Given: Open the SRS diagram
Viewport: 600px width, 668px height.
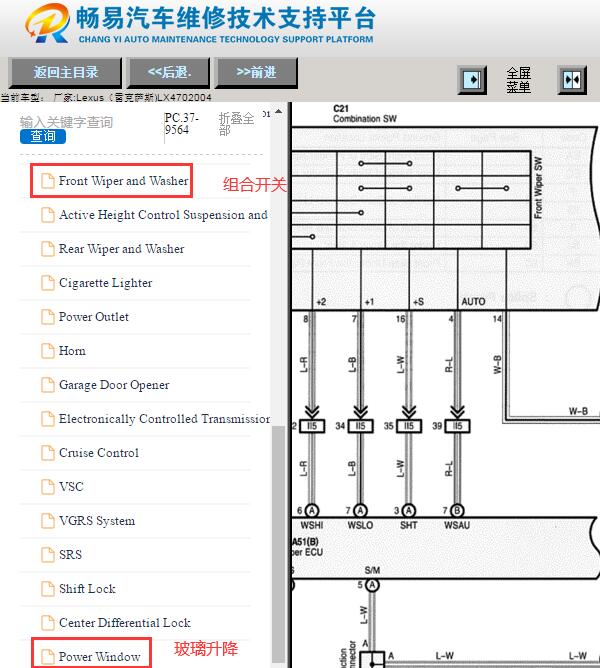Looking at the screenshot, I should (x=70, y=555).
